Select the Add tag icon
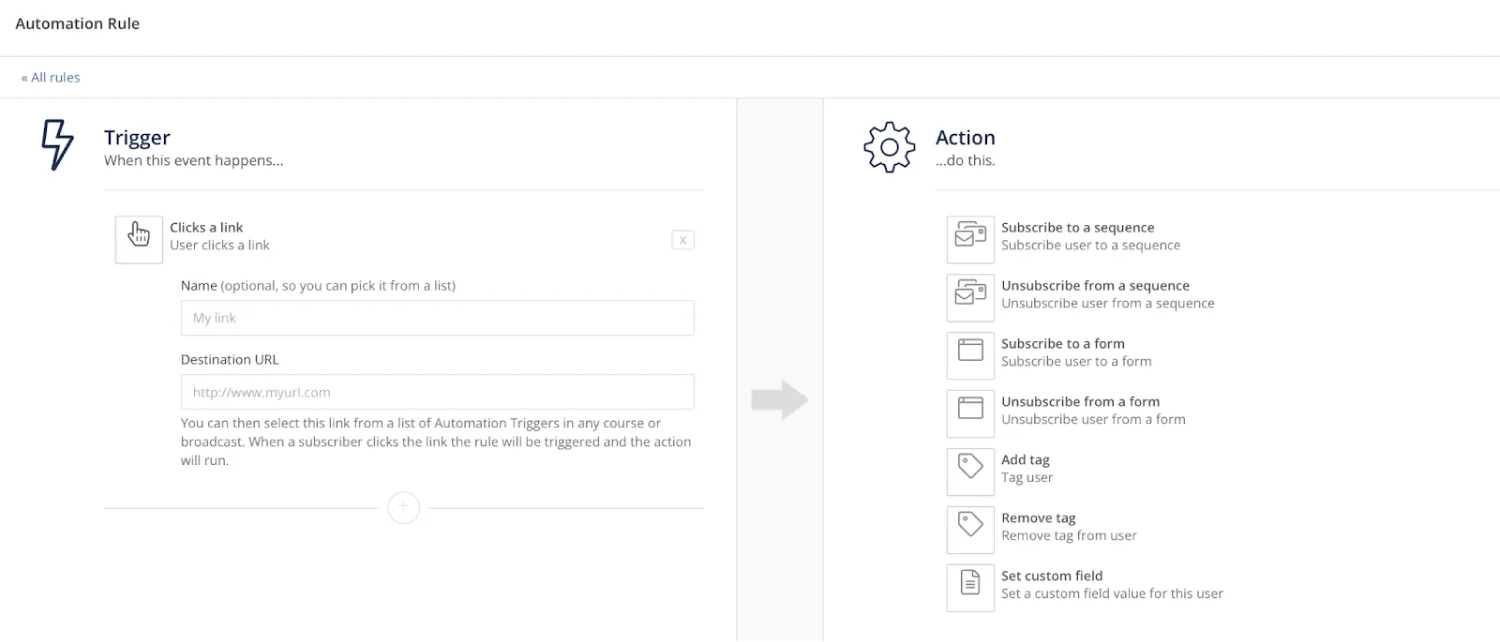 coord(970,469)
